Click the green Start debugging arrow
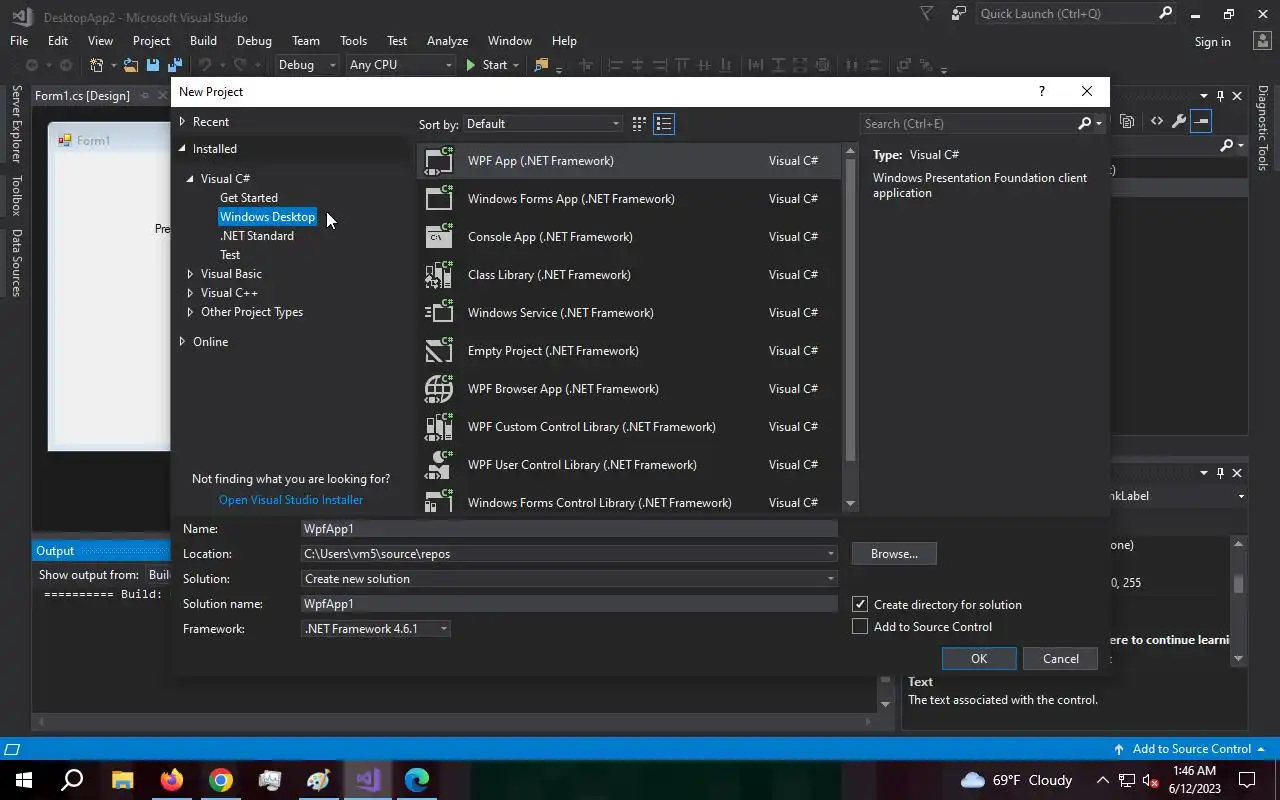The height and width of the screenshot is (800, 1280). tap(471, 65)
